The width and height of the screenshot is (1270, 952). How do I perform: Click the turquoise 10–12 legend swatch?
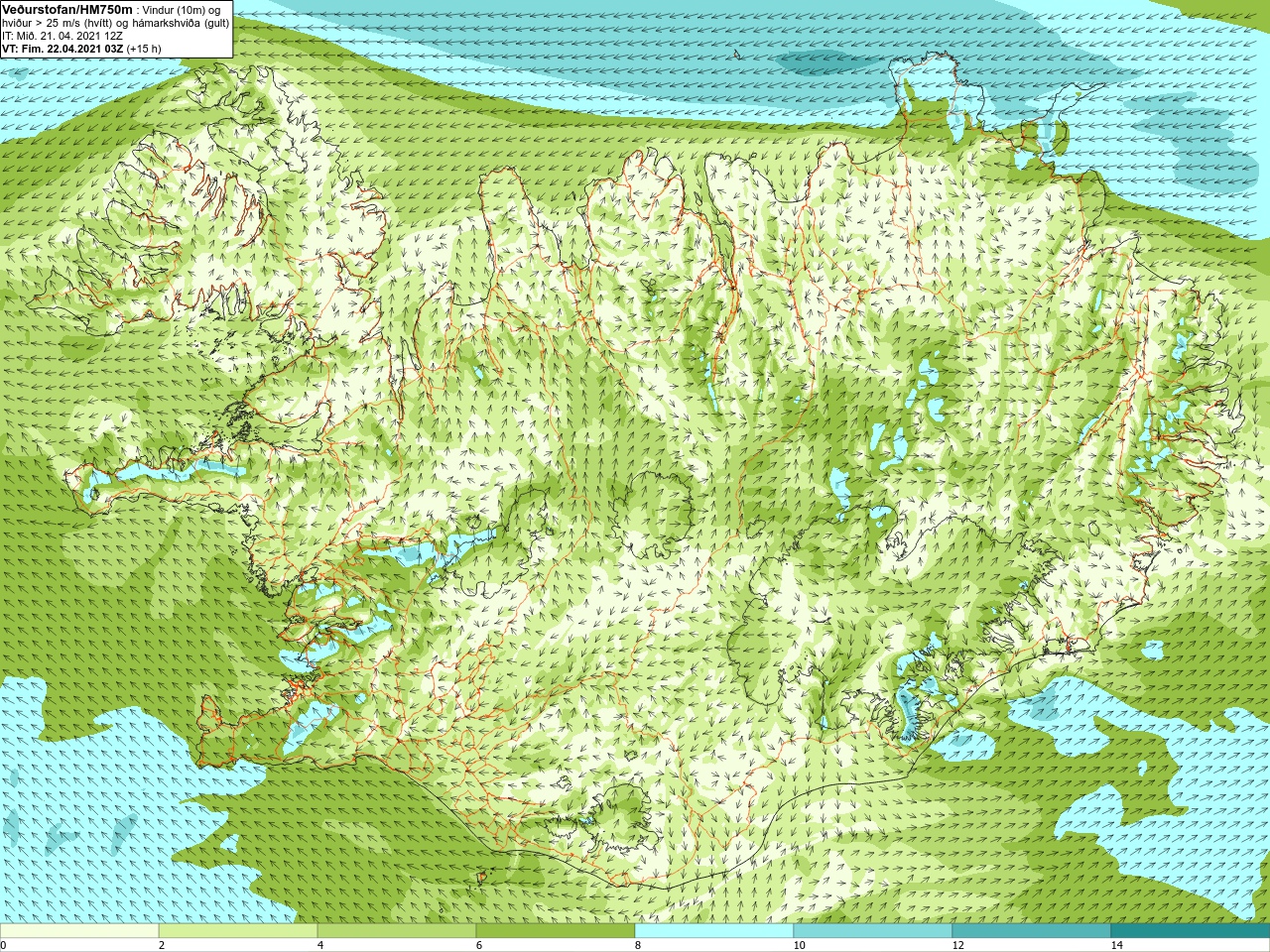coord(873,931)
